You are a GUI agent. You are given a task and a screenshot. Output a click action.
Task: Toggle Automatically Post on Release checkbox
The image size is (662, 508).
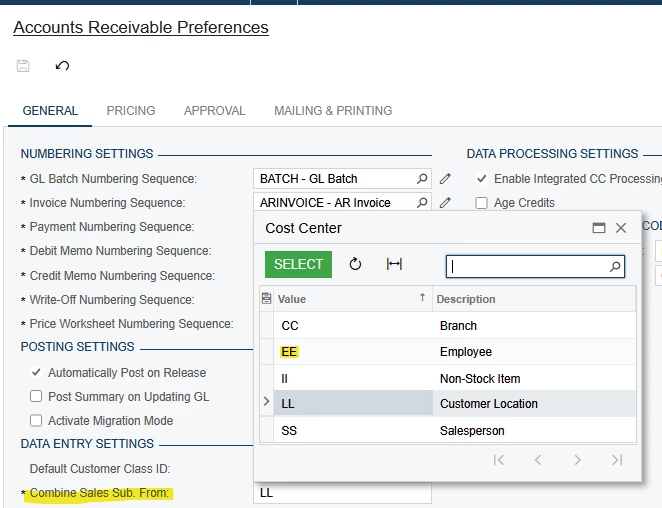pos(37,373)
